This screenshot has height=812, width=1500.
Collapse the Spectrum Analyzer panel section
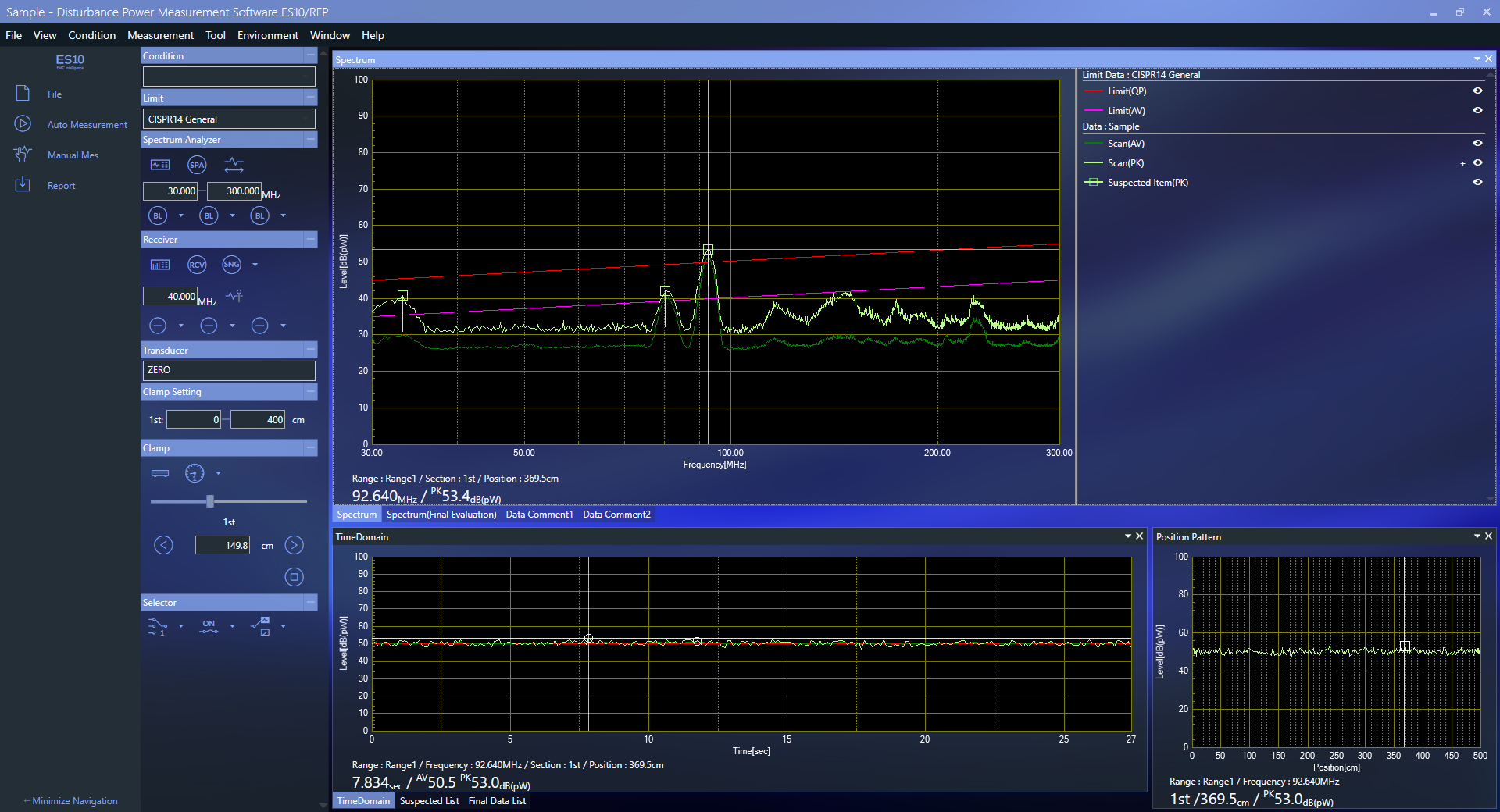[x=311, y=140]
